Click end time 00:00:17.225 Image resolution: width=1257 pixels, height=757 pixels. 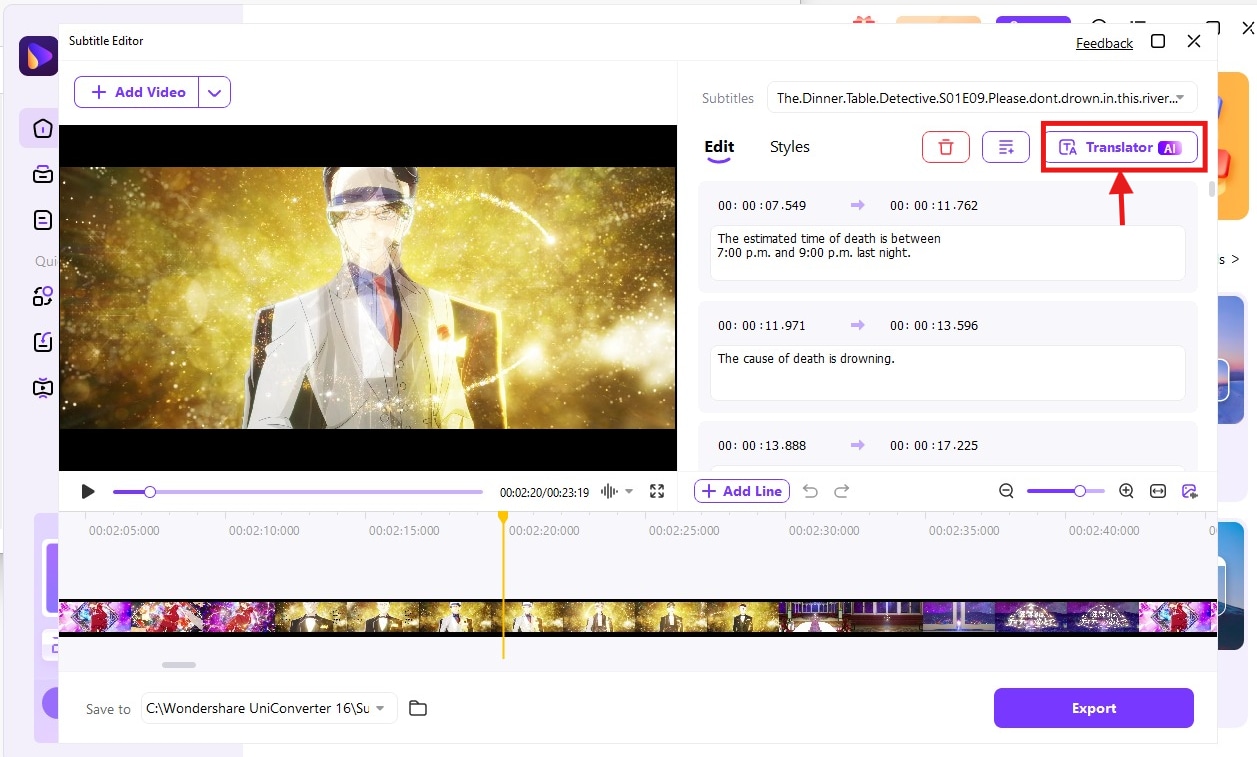point(934,446)
